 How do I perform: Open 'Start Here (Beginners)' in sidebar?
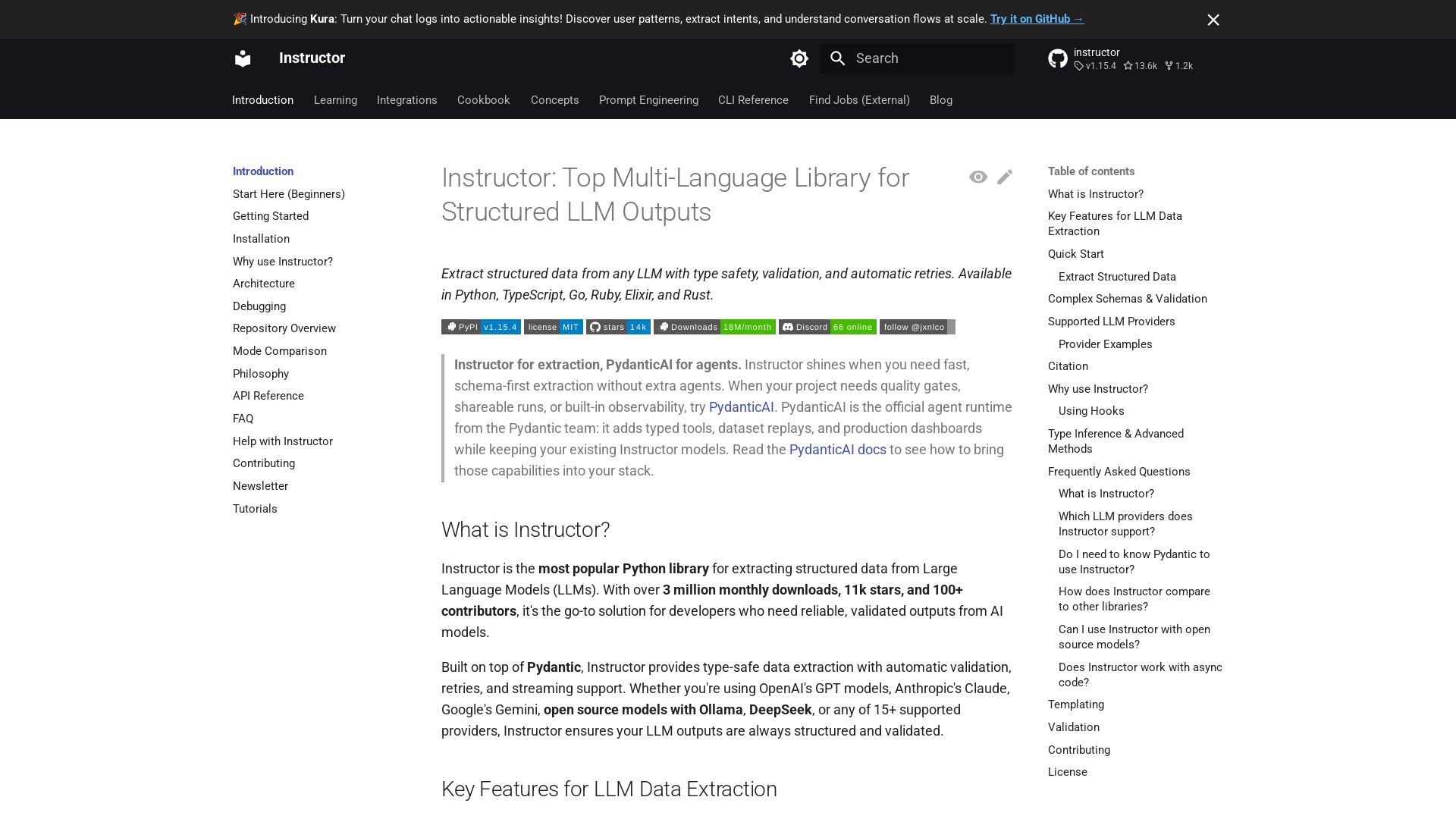click(289, 194)
